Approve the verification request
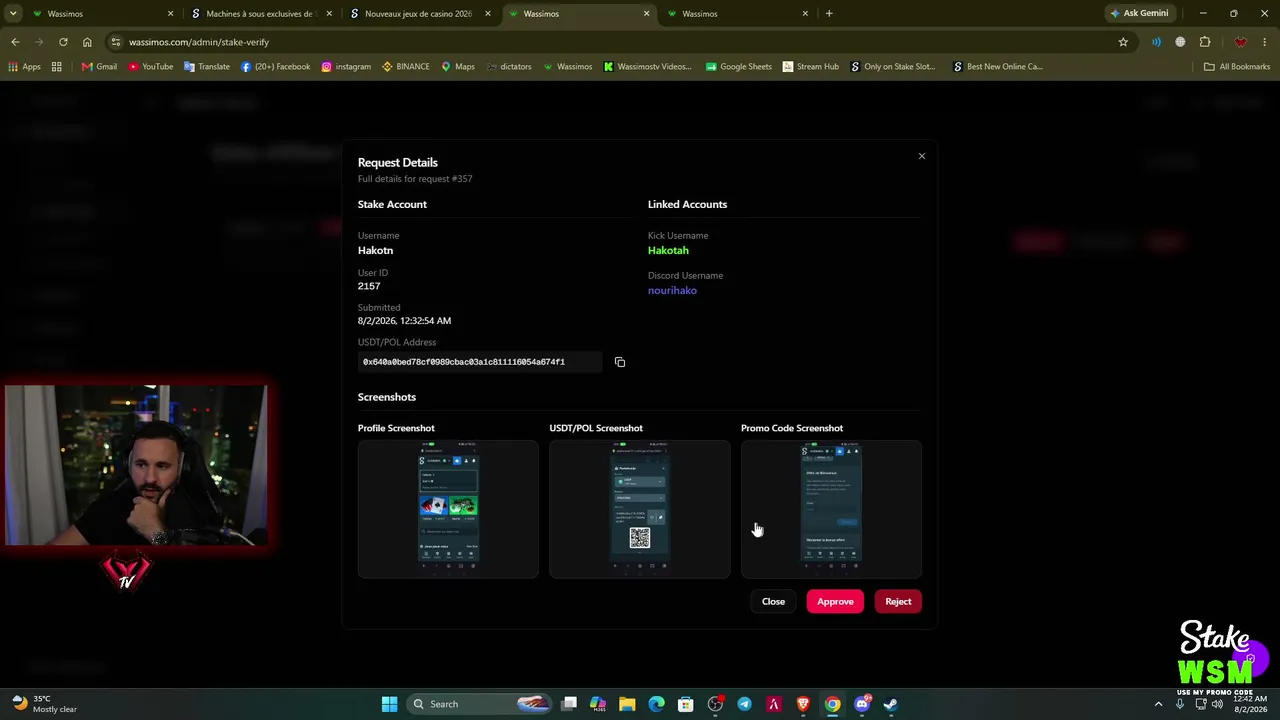The width and height of the screenshot is (1280, 720). (x=835, y=601)
